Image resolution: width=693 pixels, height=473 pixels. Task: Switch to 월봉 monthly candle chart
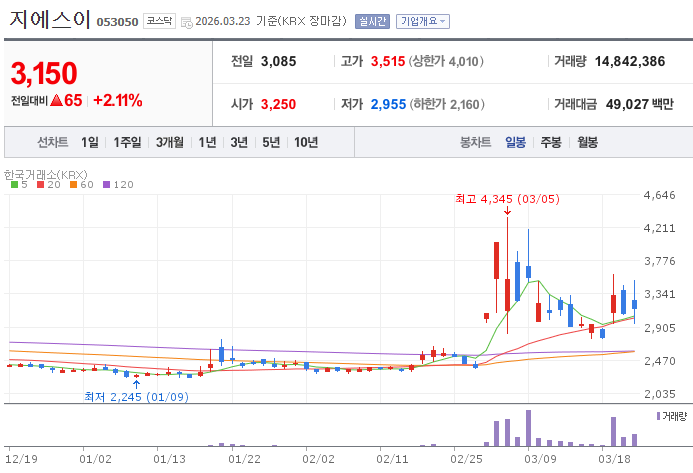[587, 142]
